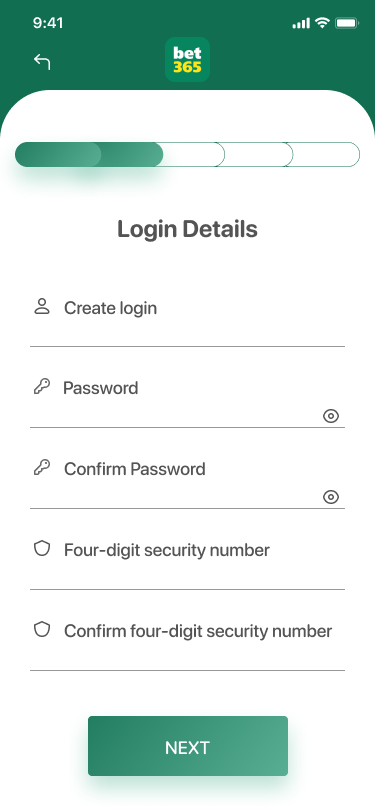The width and height of the screenshot is (375, 812).
Task: Toggle visibility of the Confirm Password field
Action: tap(331, 497)
